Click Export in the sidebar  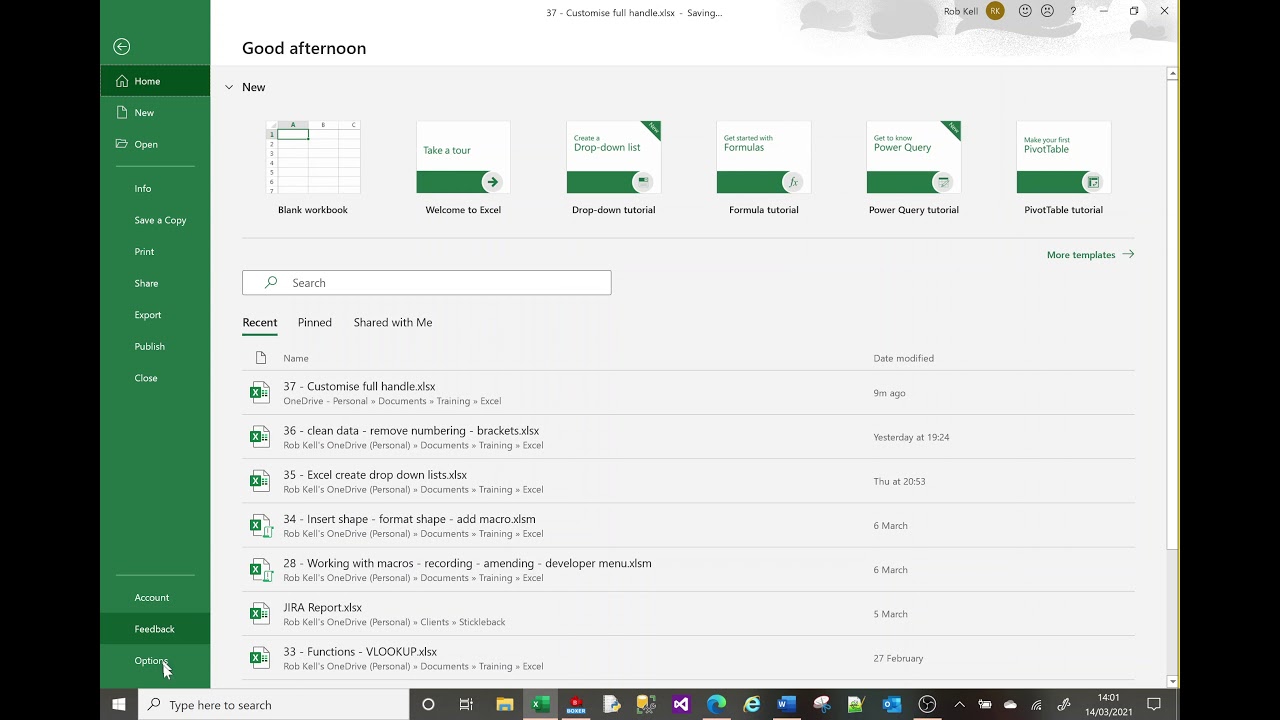155,315
